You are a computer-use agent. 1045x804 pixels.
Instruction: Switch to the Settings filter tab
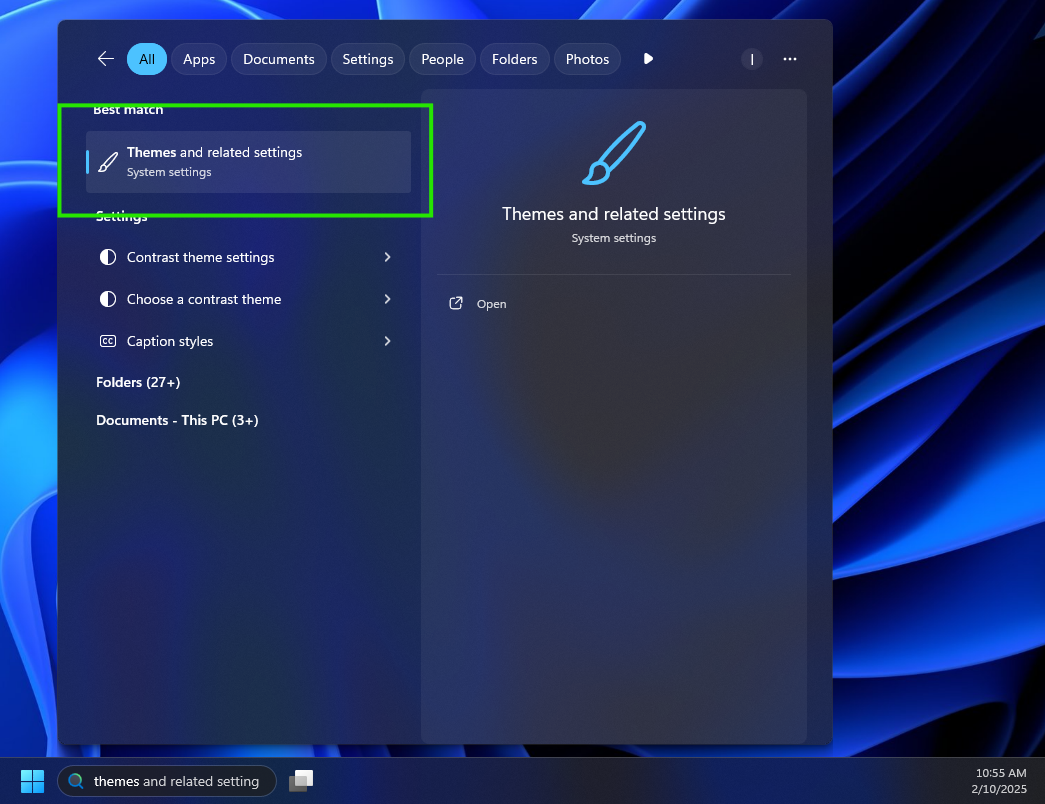368,59
